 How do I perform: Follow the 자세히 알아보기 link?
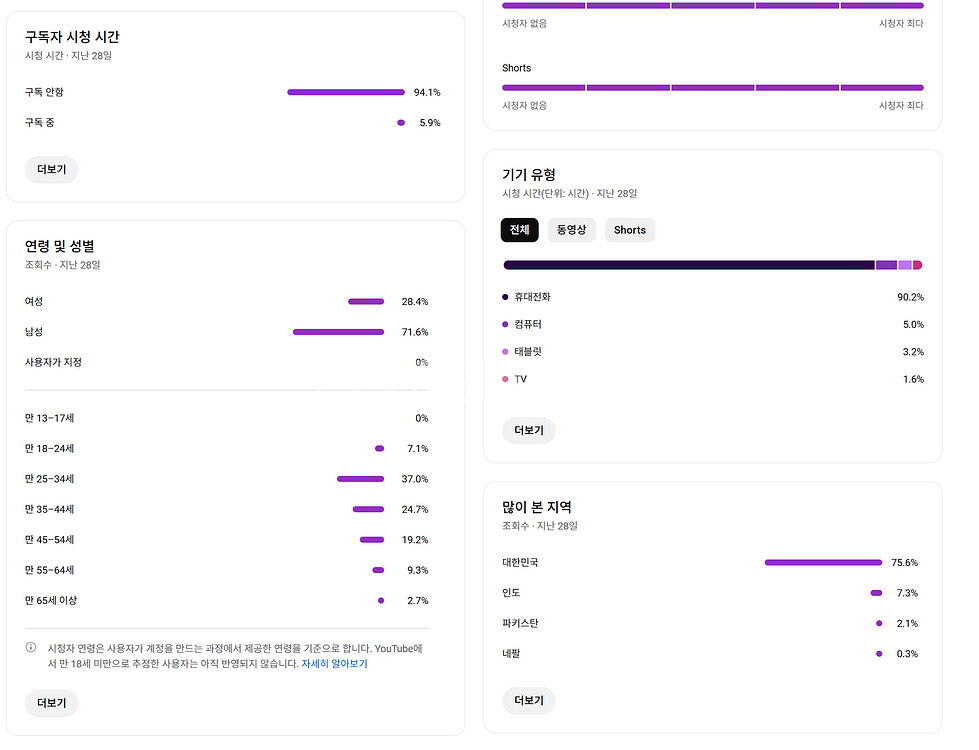[x=335, y=664]
